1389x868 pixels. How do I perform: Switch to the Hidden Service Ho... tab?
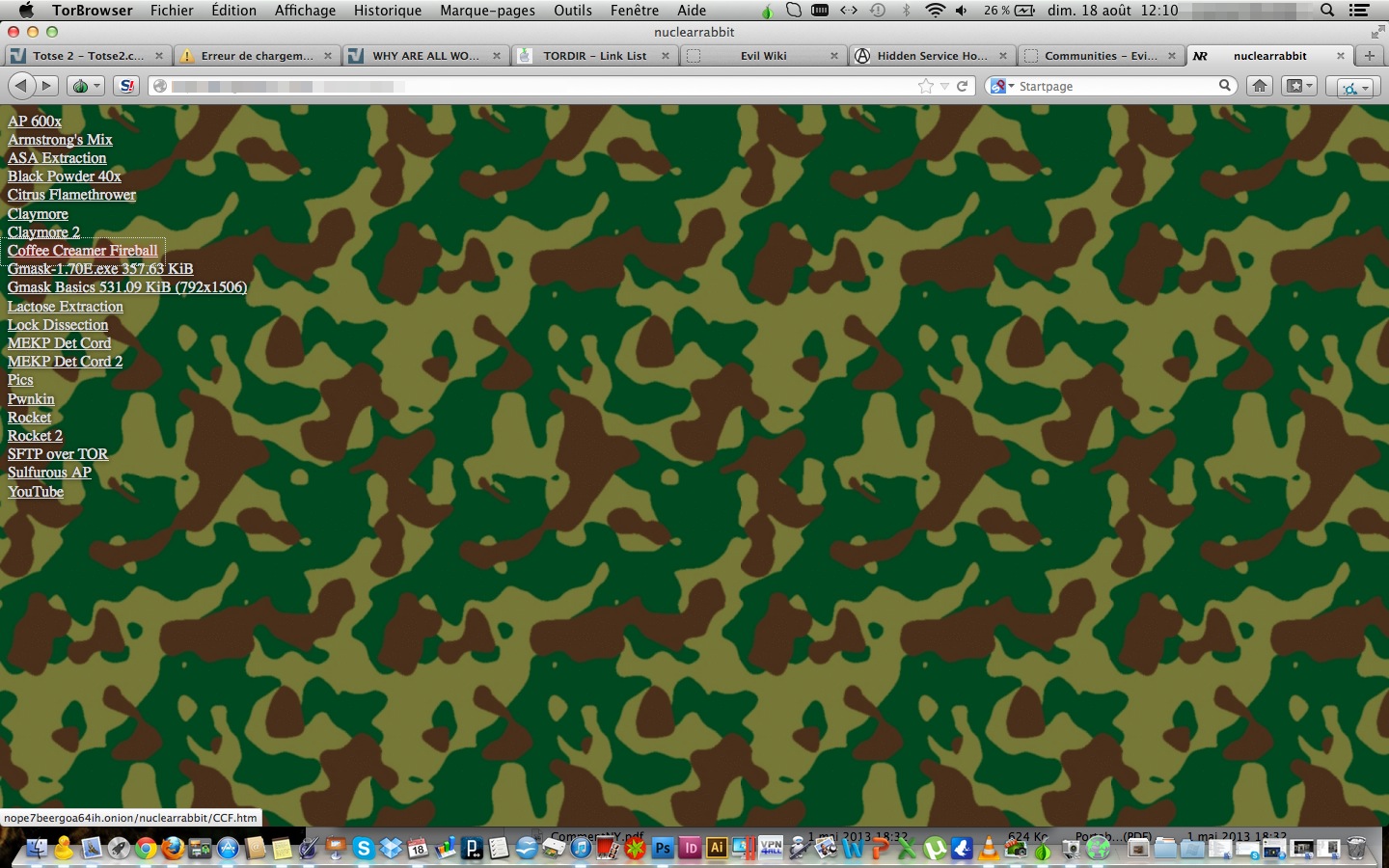(932, 55)
